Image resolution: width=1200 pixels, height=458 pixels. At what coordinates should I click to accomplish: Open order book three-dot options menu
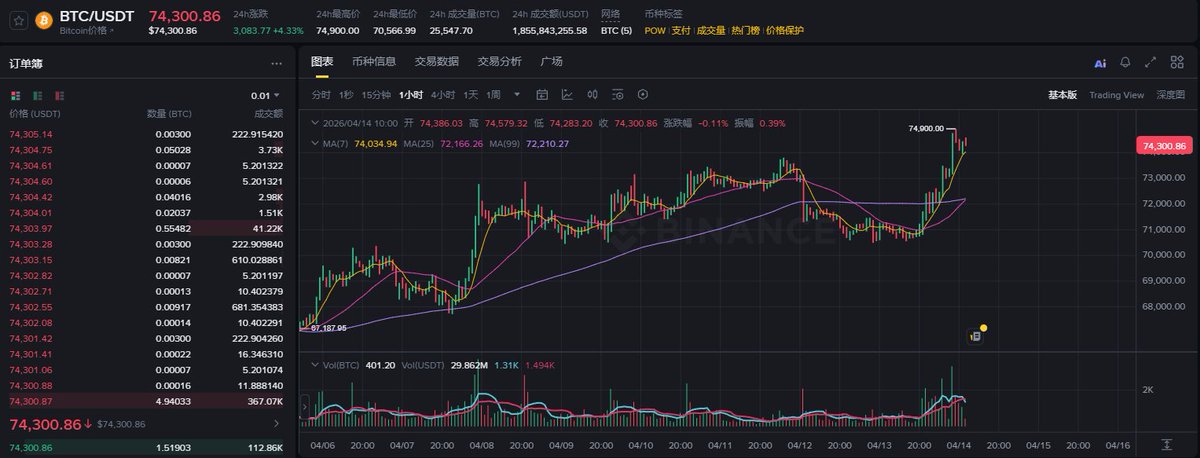pyautogui.click(x=279, y=64)
